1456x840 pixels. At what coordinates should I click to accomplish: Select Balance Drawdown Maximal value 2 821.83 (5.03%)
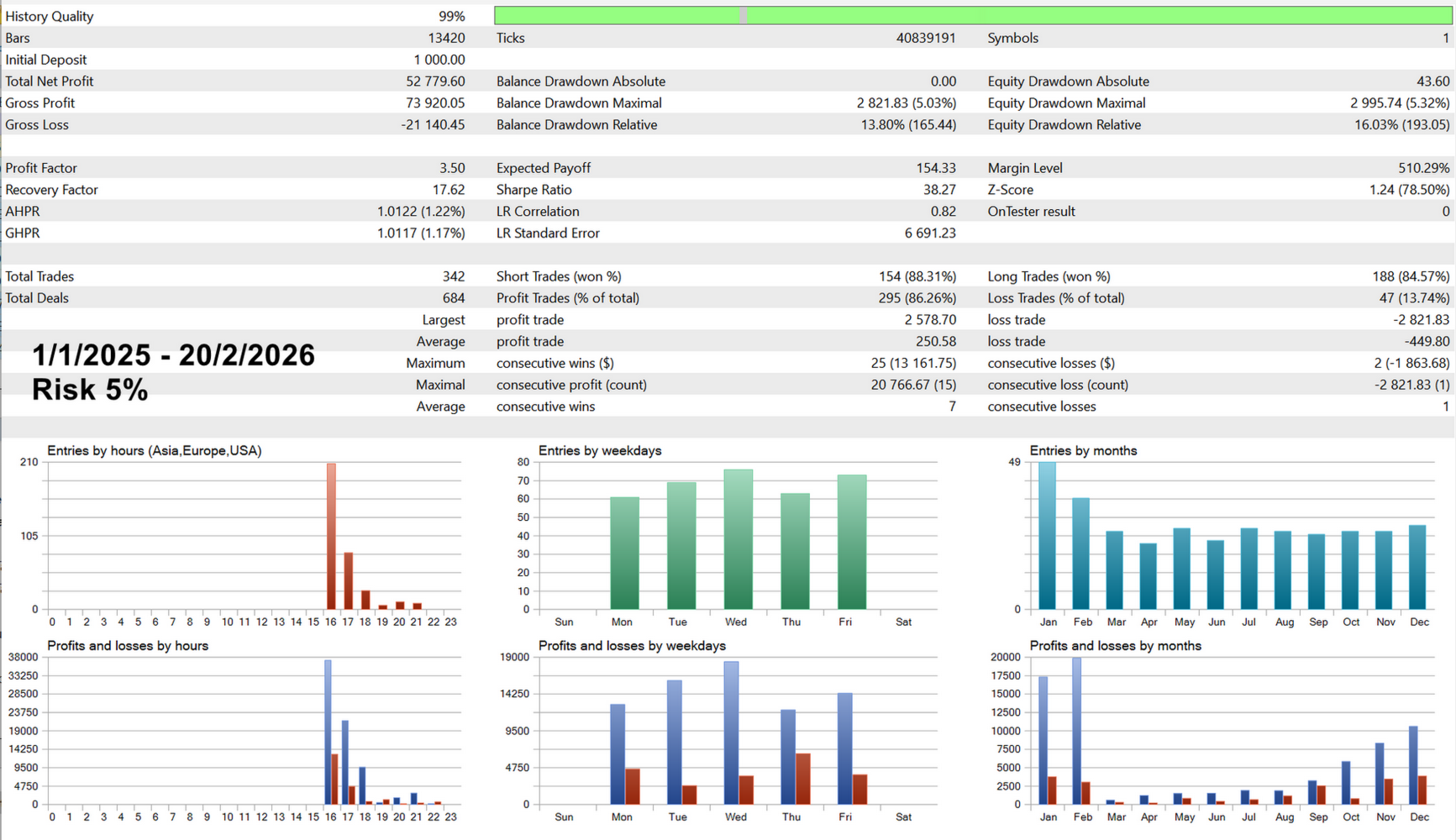point(907,103)
